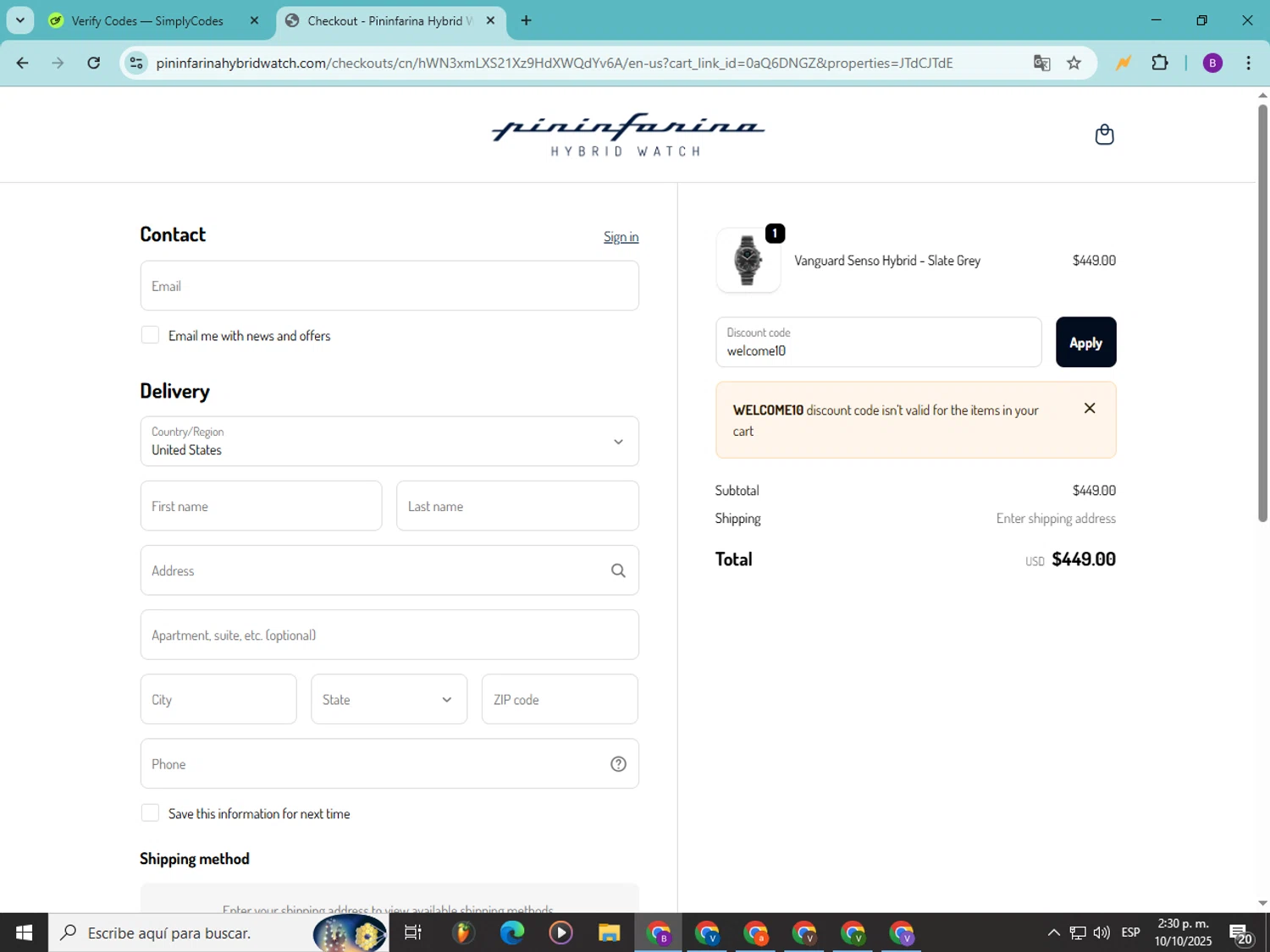Open the FL Studio fruit taskbar icon
The image size is (1270, 952).
click(x=463, y=933)
